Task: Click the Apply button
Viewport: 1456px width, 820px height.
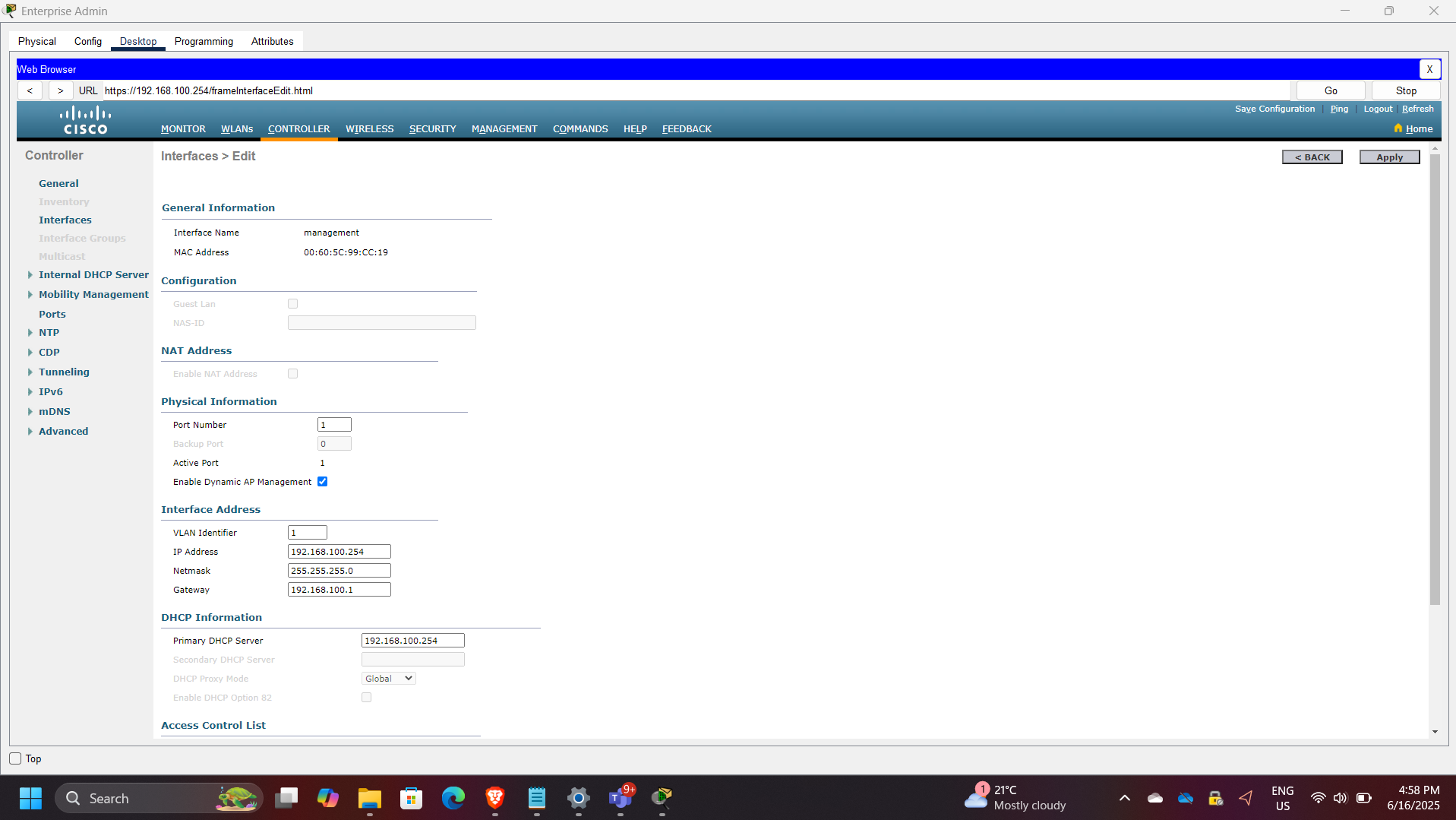Action: pos(1388,157)
